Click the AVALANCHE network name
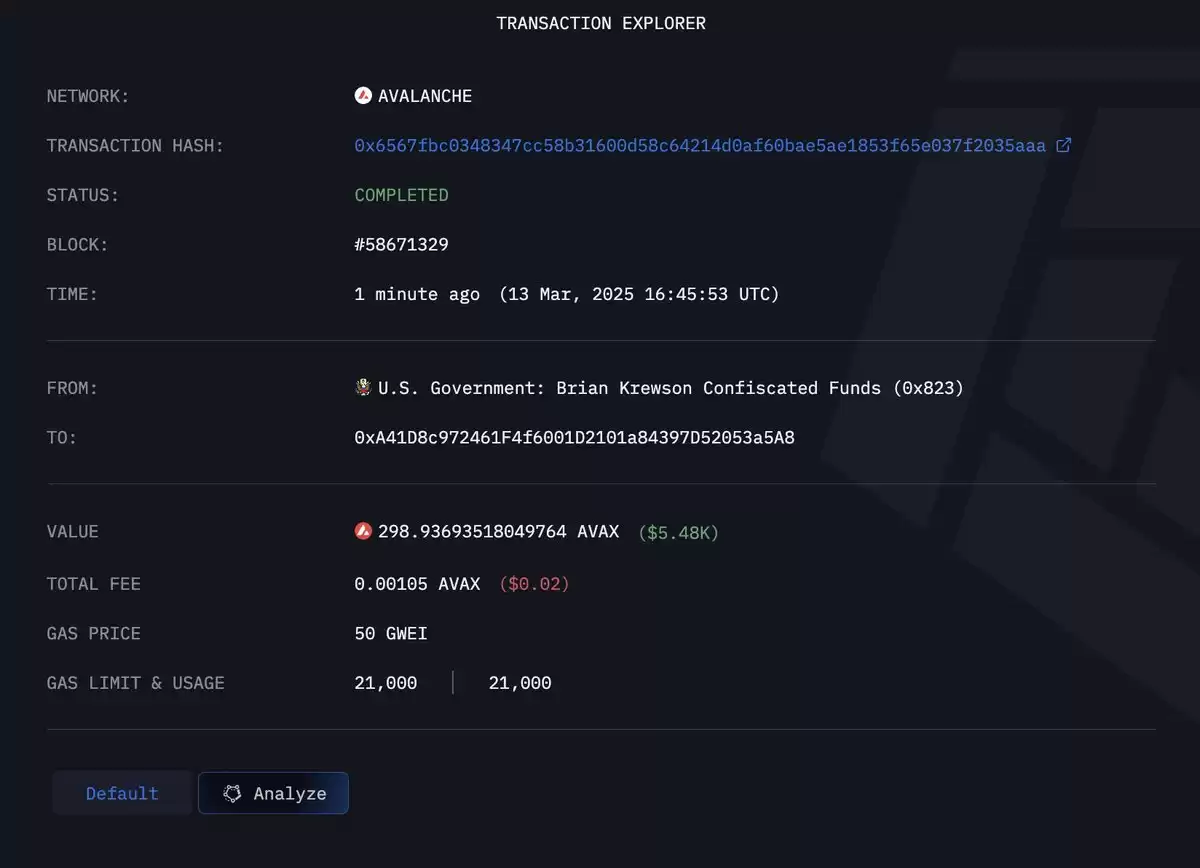Screen dimensions: 1200x868 pos(425,96)
